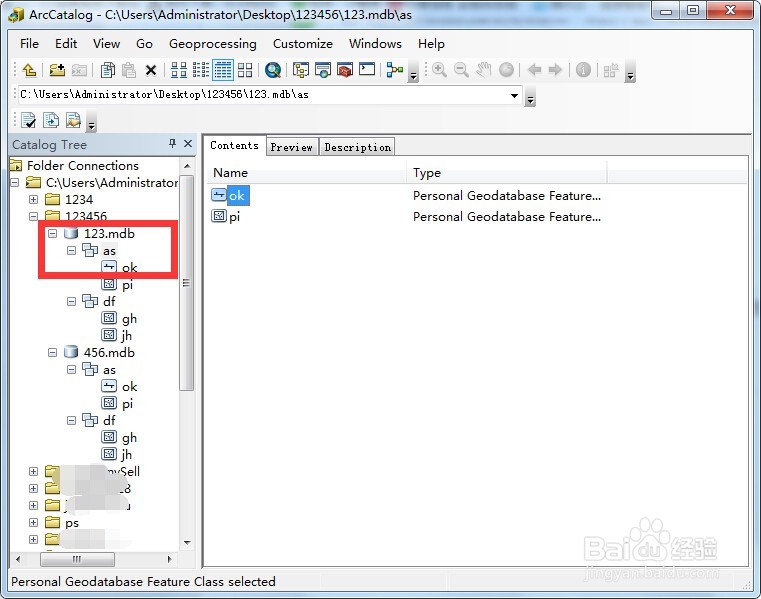
Task: Click the Connect To Folder icon
Action: (57, 70)
